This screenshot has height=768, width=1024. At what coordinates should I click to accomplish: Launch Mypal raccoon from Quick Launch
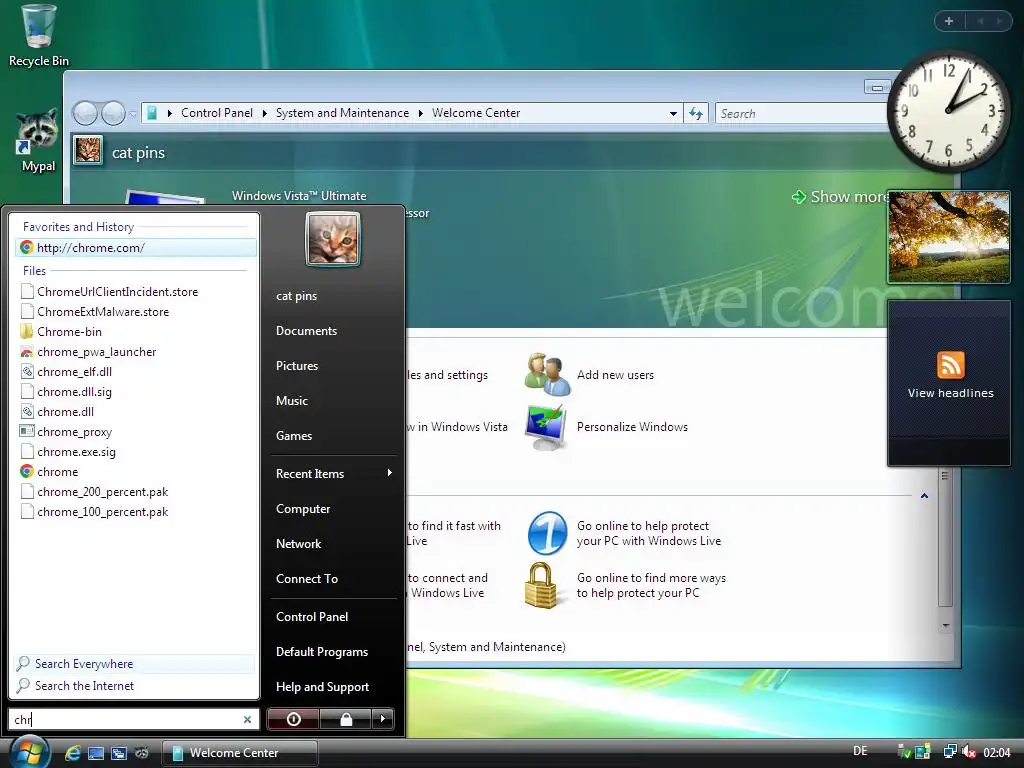(x=142, y=753)
